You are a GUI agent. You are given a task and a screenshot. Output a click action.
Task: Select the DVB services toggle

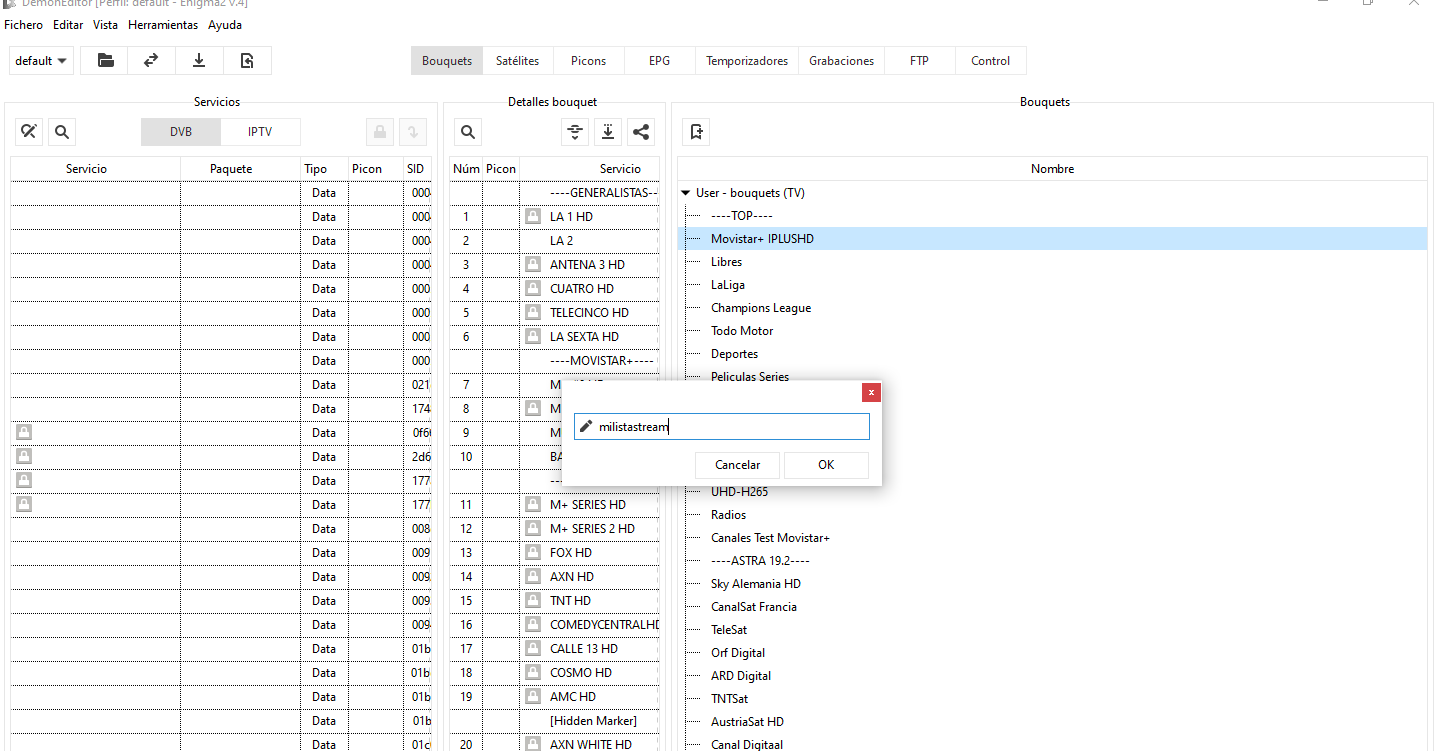point(180,131)
